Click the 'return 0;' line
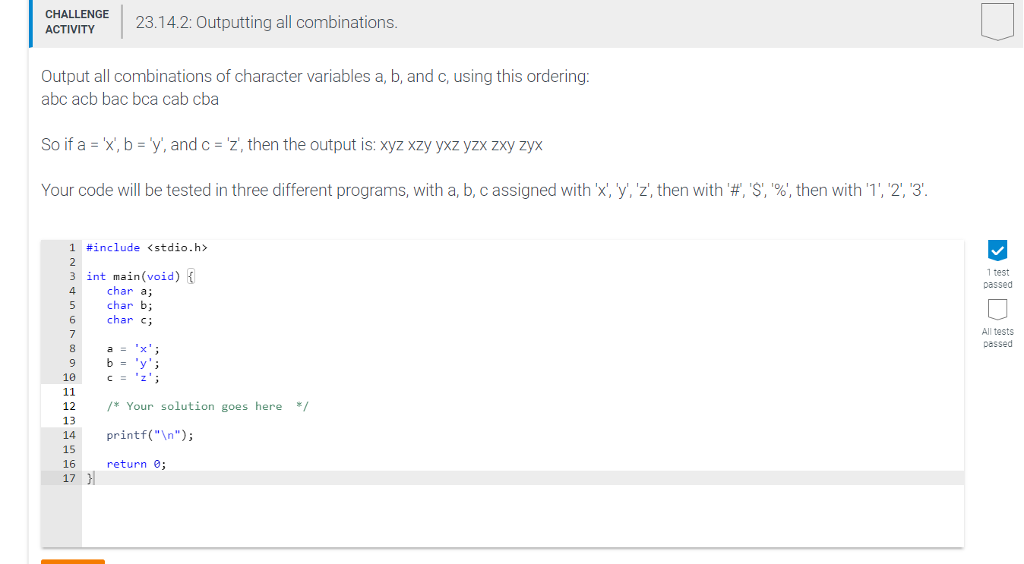This screenshot has height=564, width=1024. (x=136, y=464)
